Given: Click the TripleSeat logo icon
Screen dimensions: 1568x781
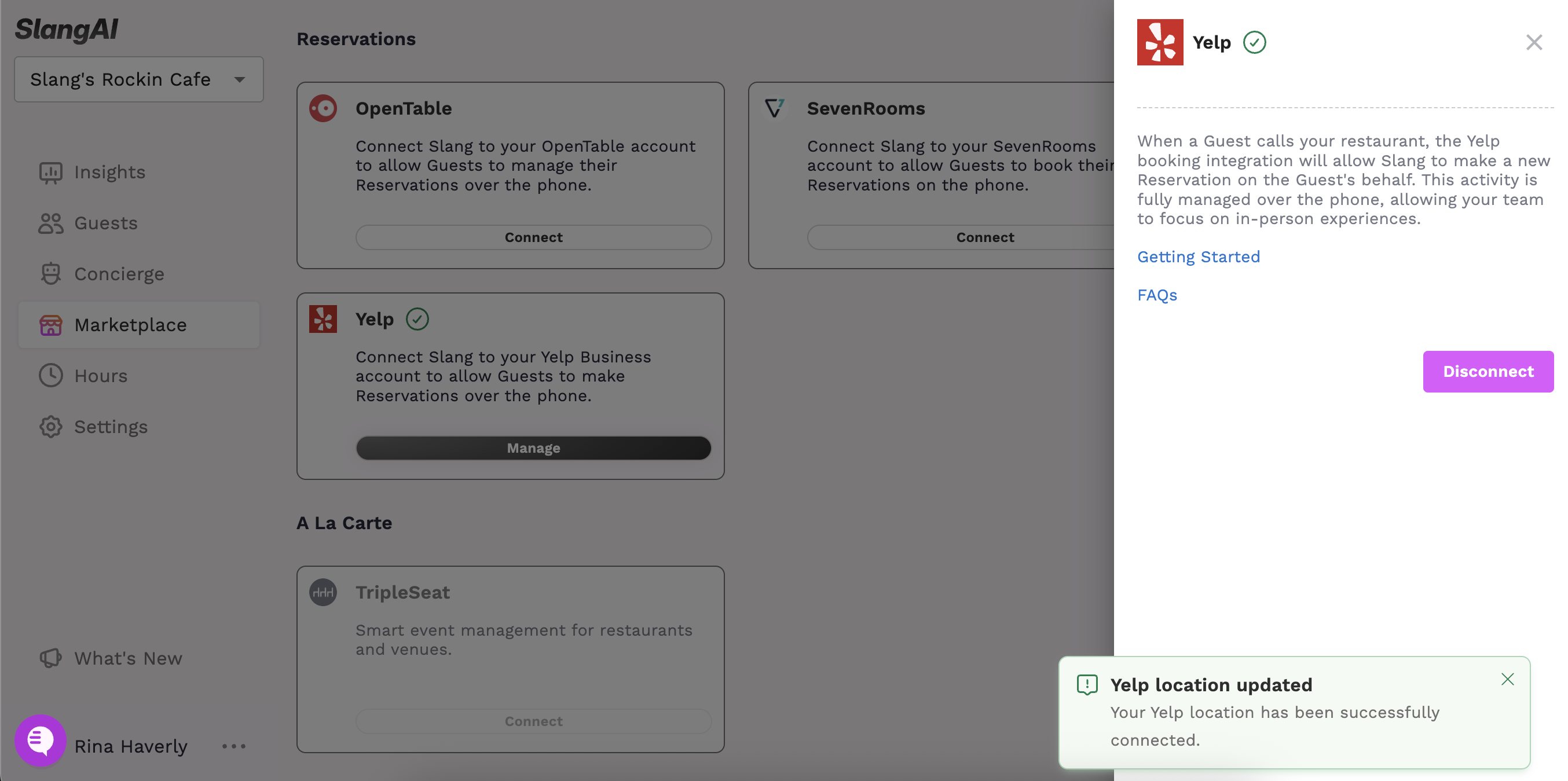Looking at the screenshot, I should pyautogui.click(x=323, y=592).
